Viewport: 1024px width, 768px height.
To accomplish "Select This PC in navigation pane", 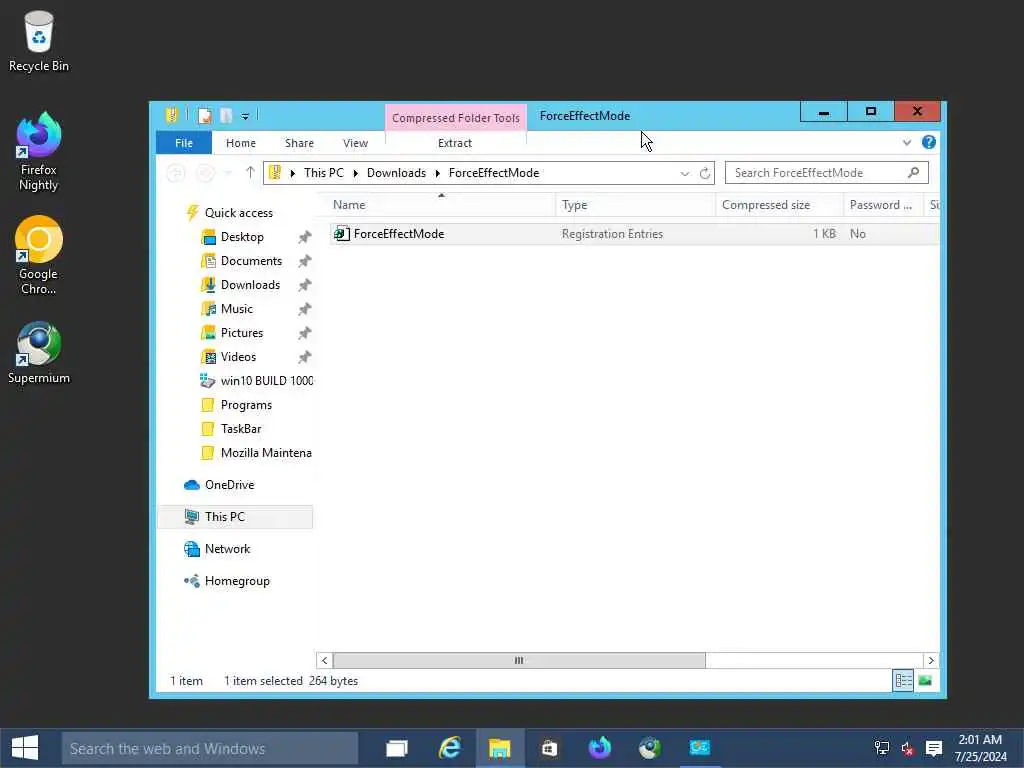I will pos(235,517).
